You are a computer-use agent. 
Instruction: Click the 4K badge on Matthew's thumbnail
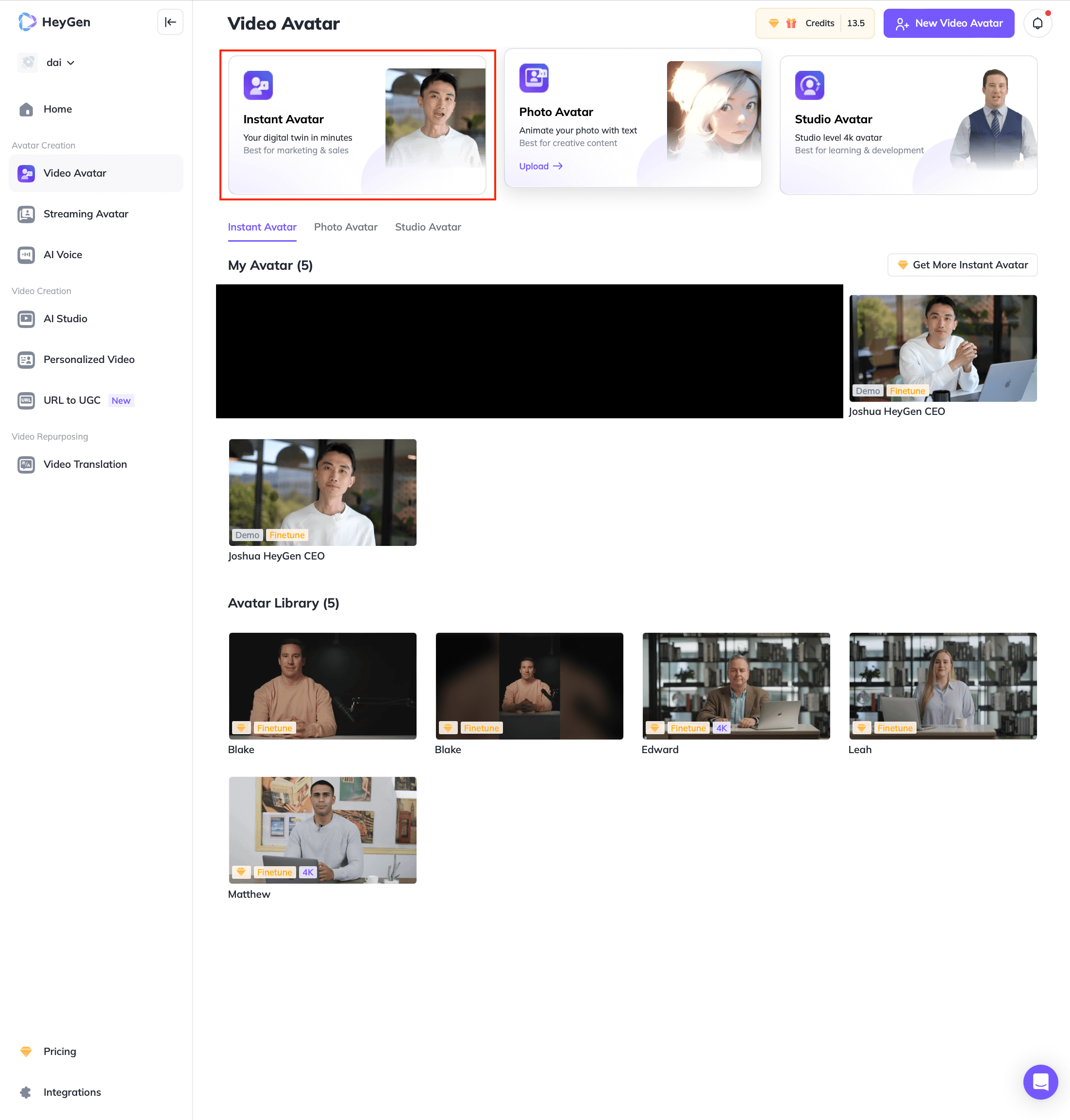pos(308,873)
